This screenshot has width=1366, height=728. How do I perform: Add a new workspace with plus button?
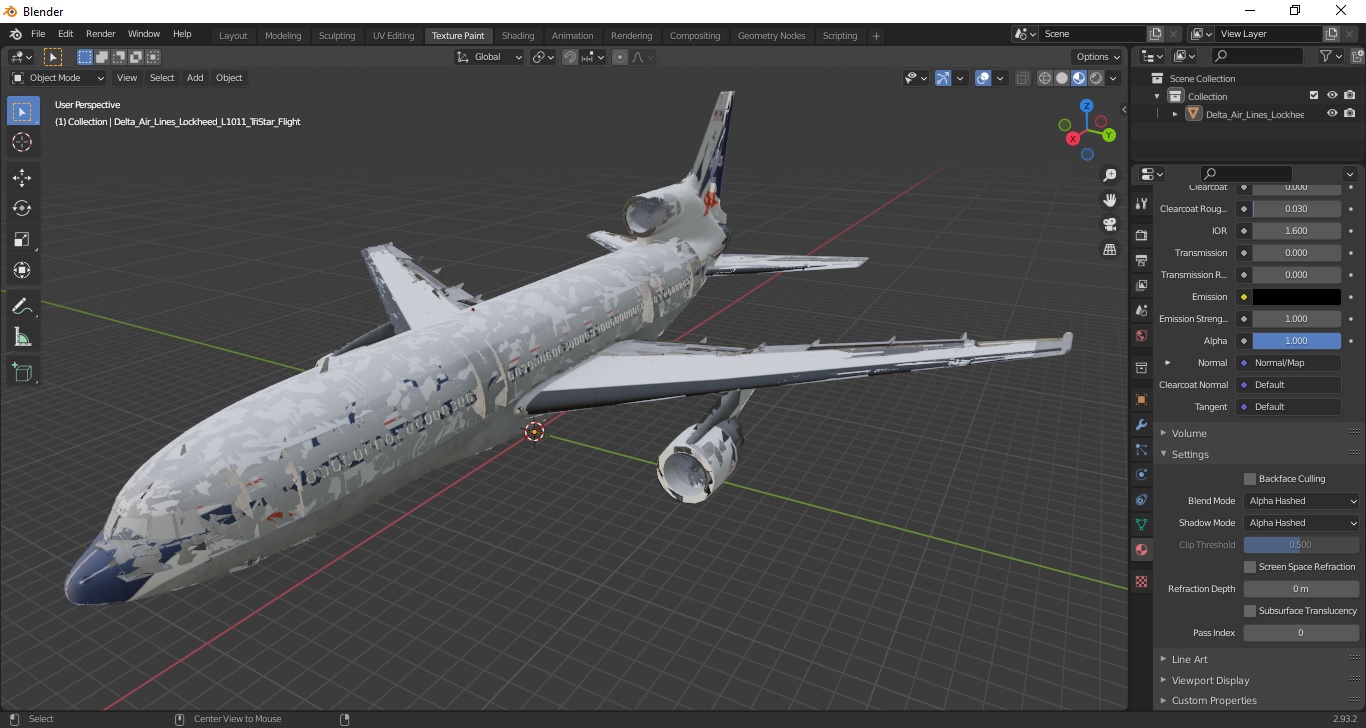click(876, 36)
